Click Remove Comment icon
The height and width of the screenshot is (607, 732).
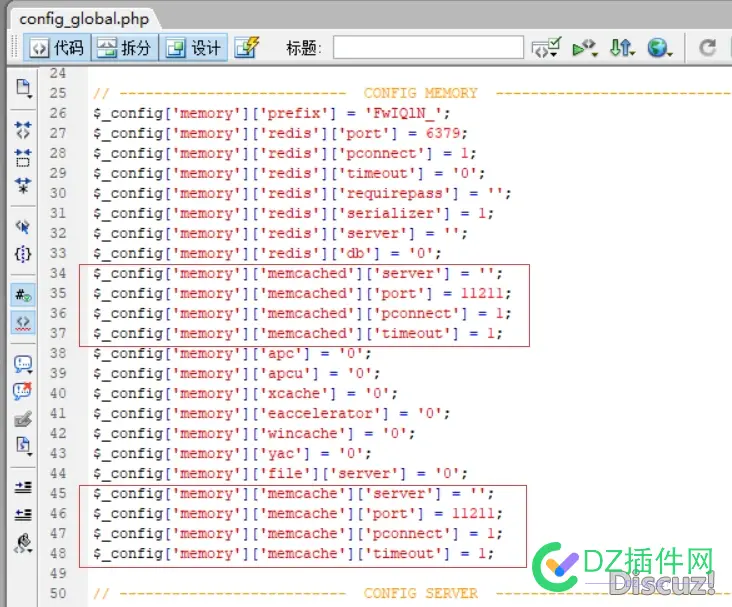pyautogui.click(x=23, y=391)
